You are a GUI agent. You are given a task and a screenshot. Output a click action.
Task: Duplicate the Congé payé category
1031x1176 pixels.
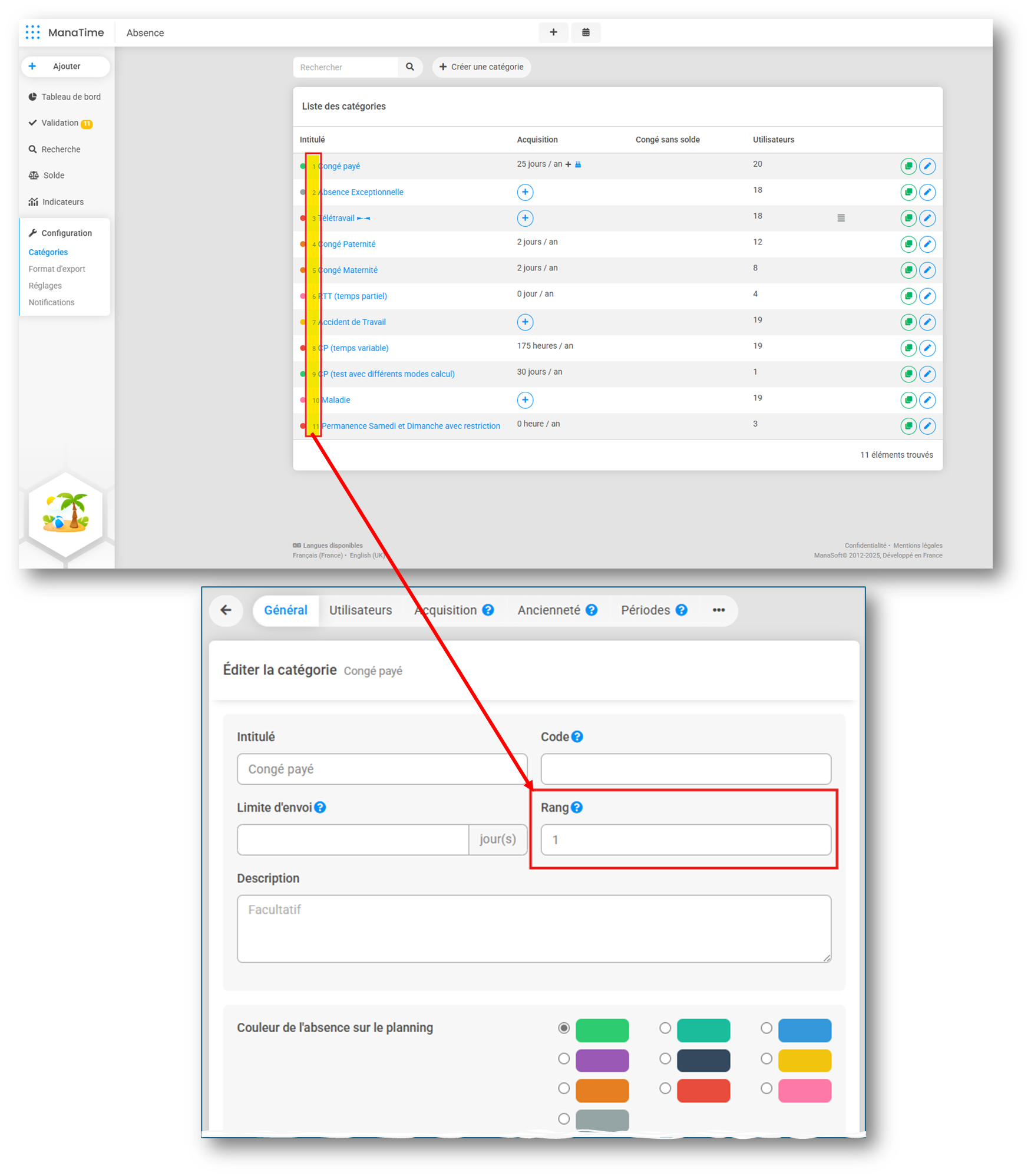pos(908,166)
